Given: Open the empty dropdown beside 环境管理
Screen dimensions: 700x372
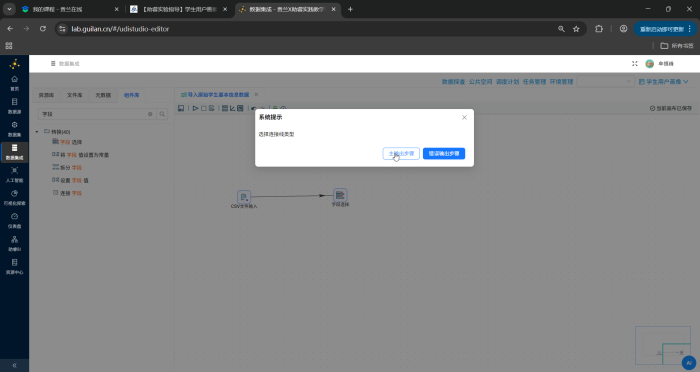Looking at the screenshot, I should click(605, 82).
